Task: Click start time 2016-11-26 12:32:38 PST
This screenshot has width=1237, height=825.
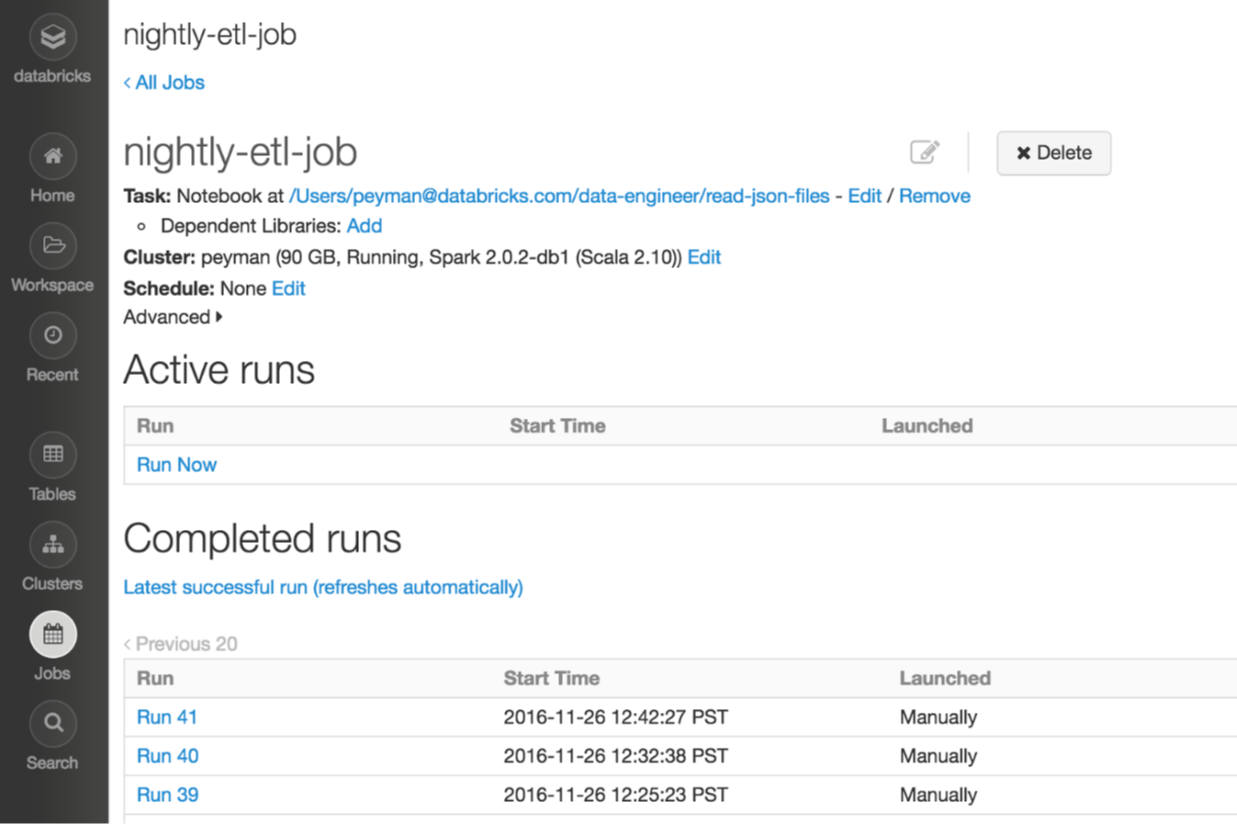Action: [x=616, y=756]
